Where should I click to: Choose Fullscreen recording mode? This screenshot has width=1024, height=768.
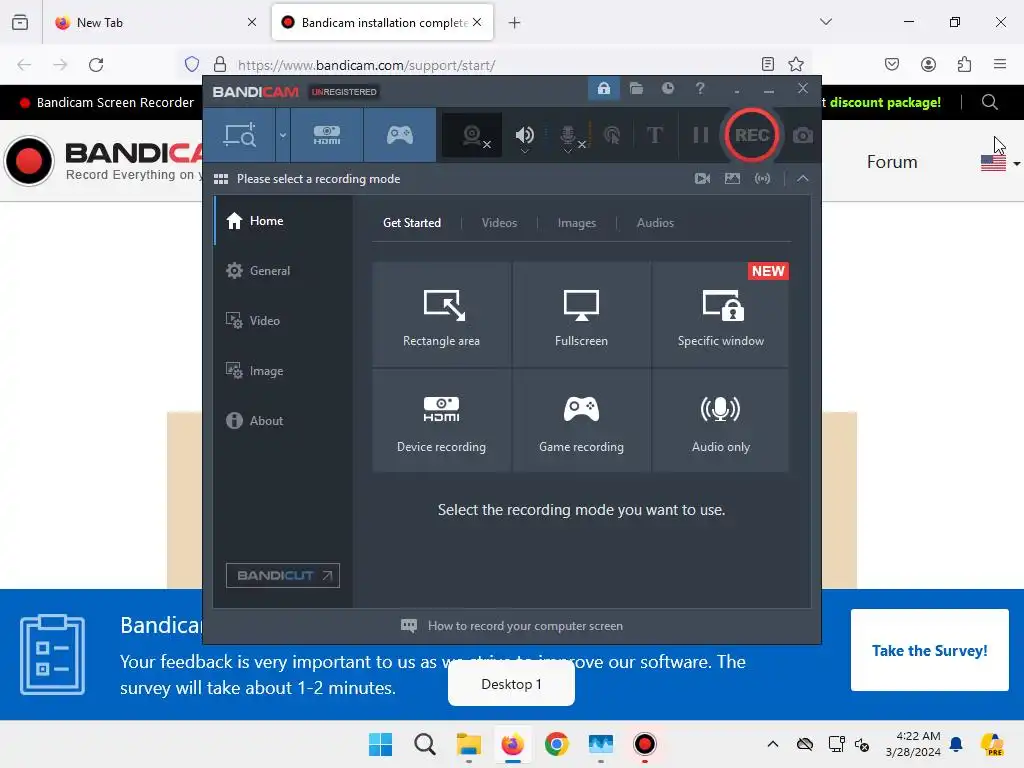pyautogui.click(x=581, y=314)
